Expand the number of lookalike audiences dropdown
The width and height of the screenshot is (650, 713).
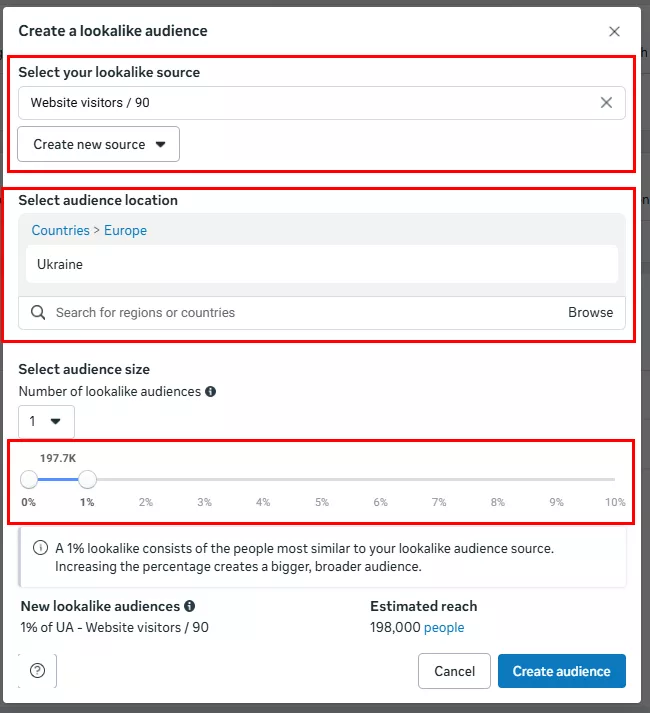point(46,421)
